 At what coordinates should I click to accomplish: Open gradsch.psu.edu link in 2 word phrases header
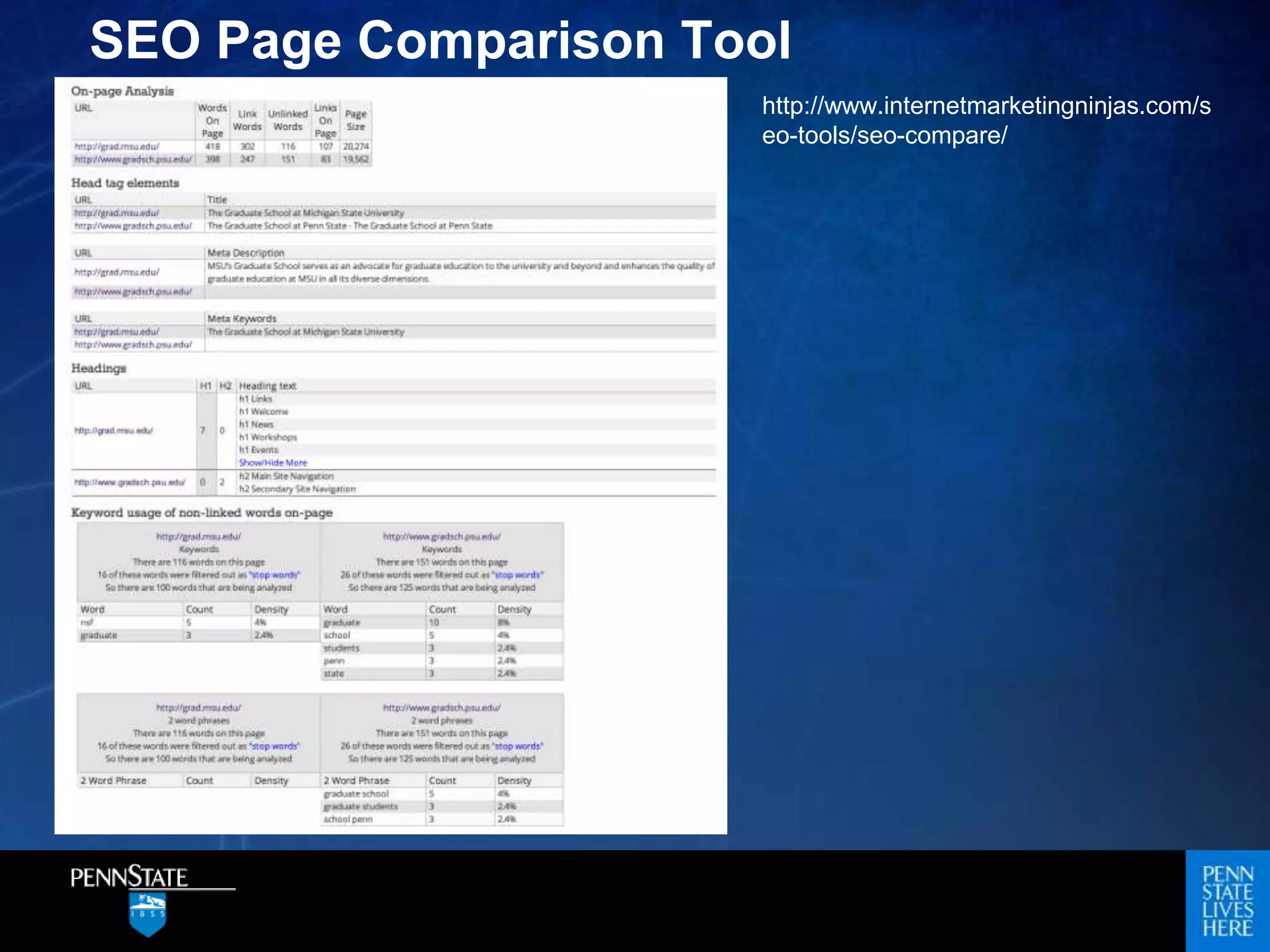[x=442, y=707]
